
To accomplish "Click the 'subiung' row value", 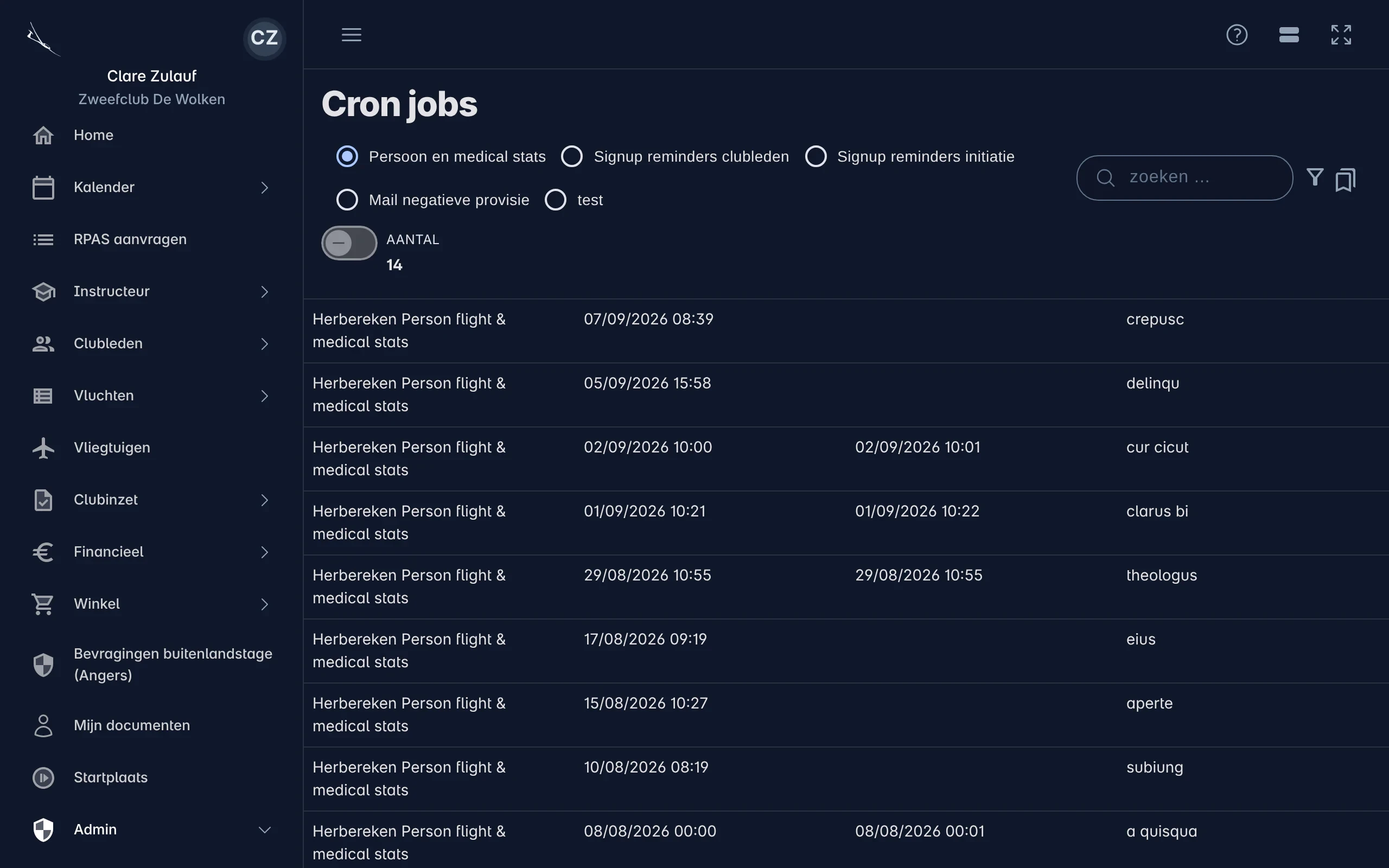I will pos(1154,768).
